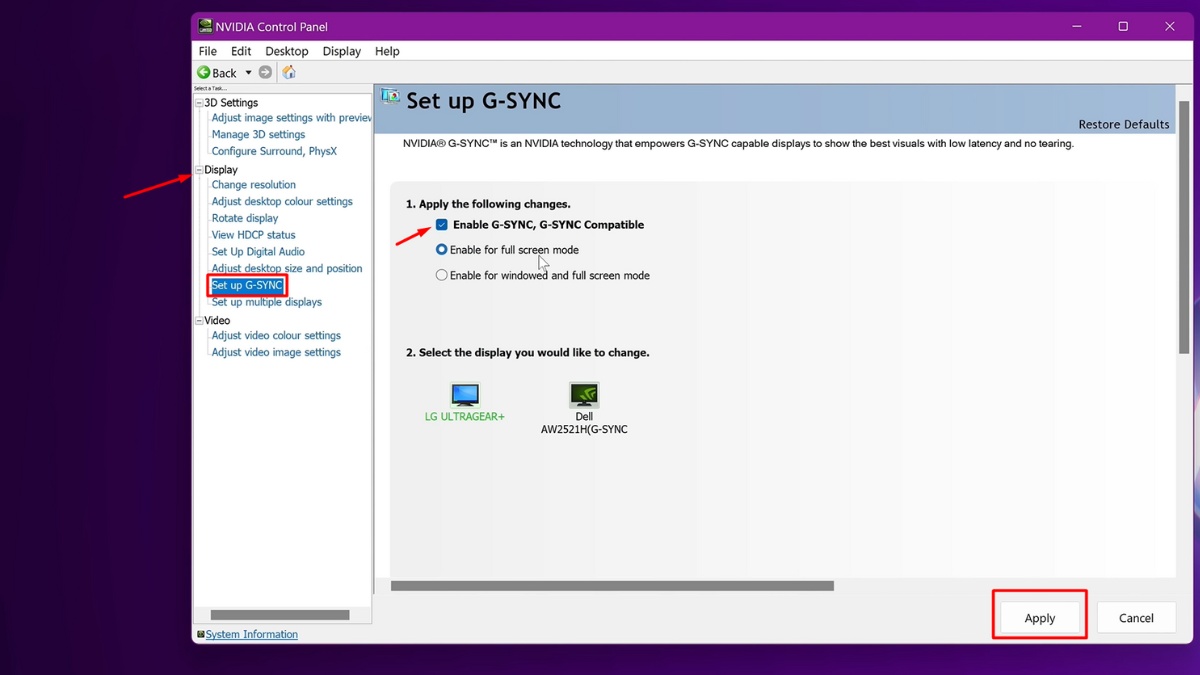
Task: Open Adjust desktop size and position
Action: click(x=287, y=268)
